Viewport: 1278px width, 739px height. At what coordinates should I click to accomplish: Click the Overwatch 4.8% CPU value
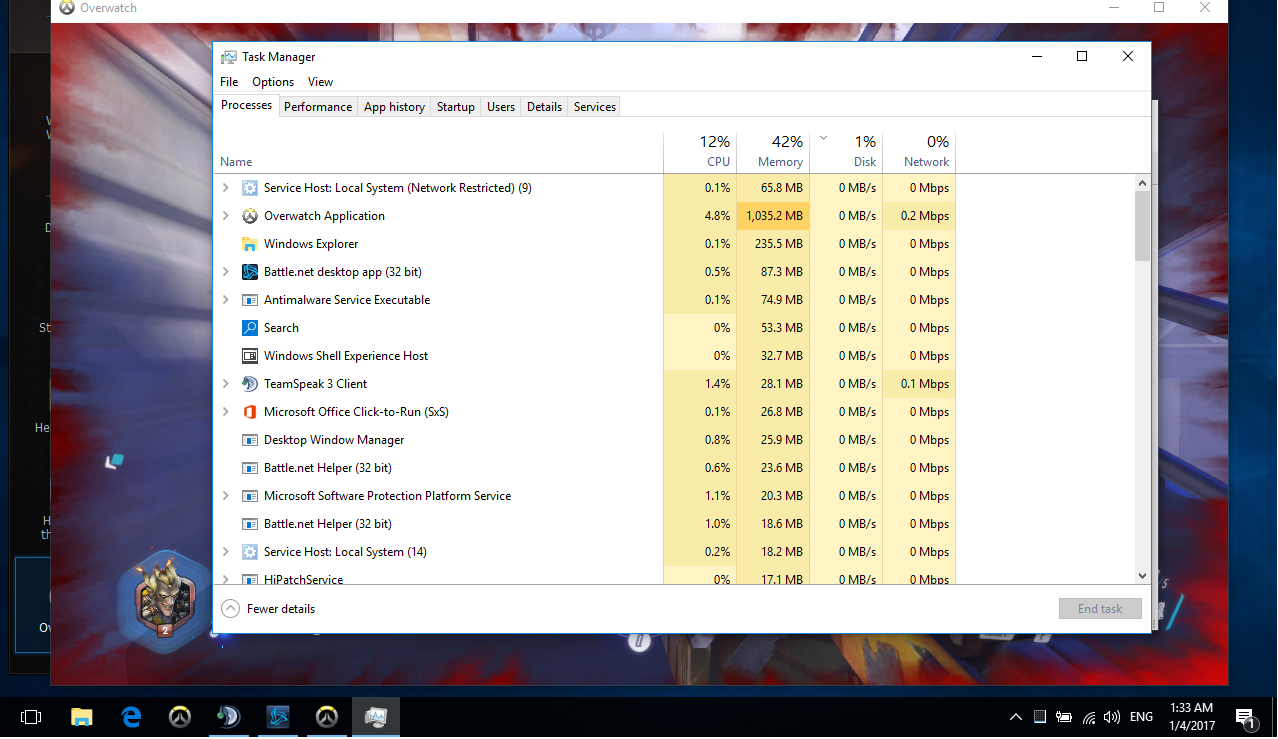(x=717, y=216)
